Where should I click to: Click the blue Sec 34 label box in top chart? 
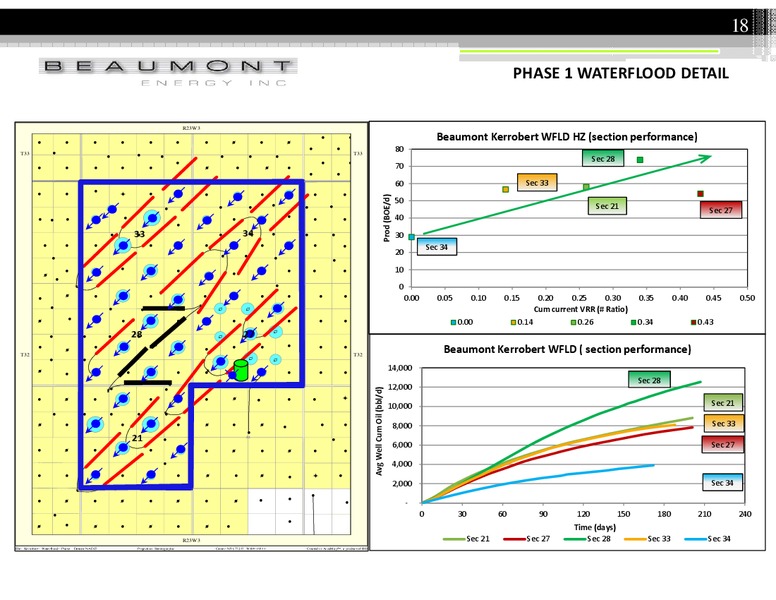436,247
